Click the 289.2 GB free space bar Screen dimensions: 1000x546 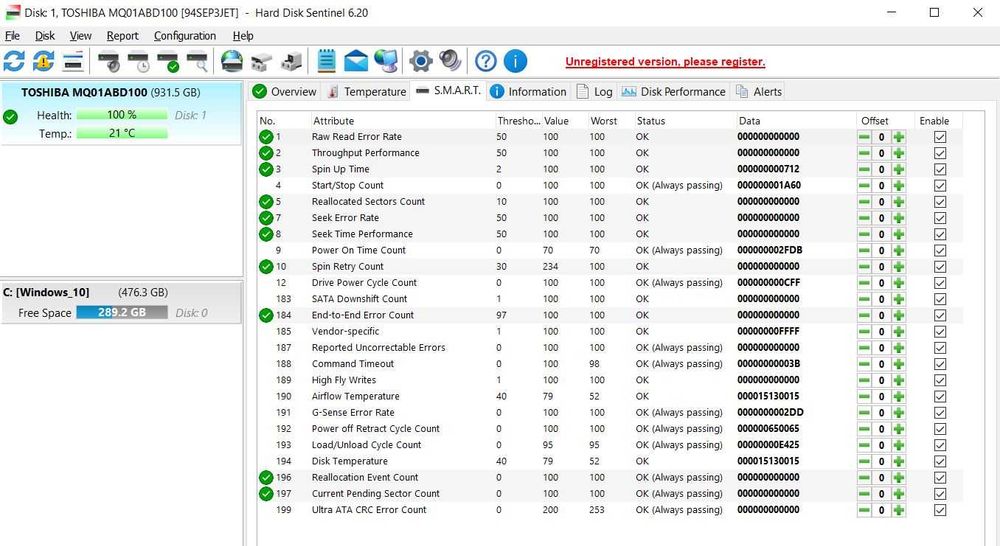(x=122, y=313)
